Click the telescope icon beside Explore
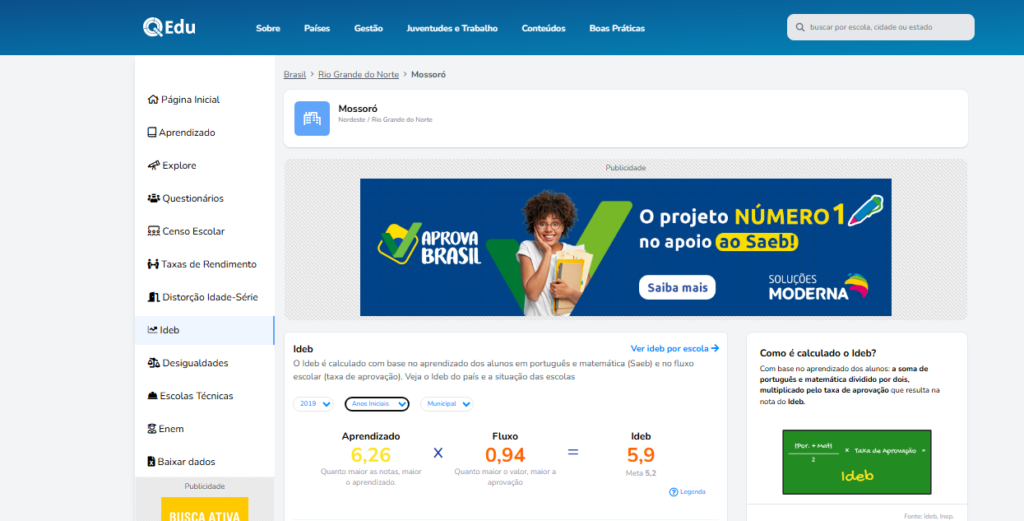 click(153, 166)
